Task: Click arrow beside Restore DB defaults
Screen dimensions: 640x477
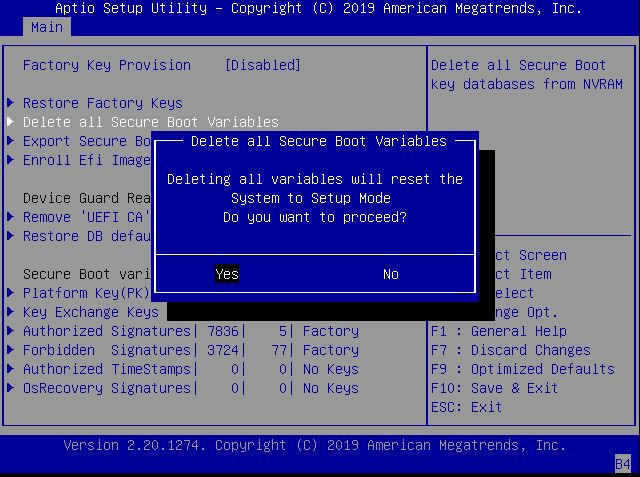Action: click(11, 235)
